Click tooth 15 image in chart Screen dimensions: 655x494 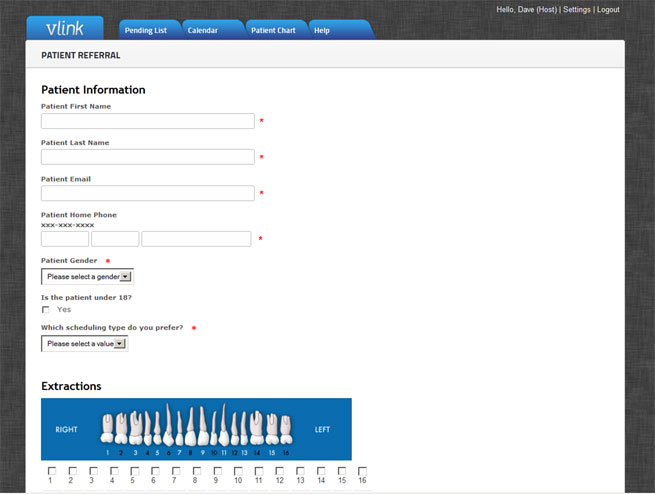coord(272,429)
